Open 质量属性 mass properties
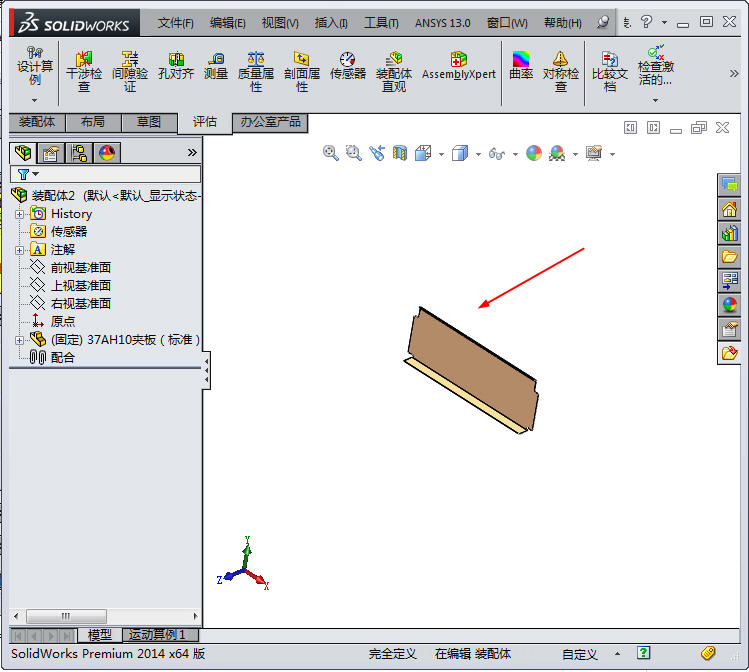This screenshot has width=749, height=672. click(256, 72)
